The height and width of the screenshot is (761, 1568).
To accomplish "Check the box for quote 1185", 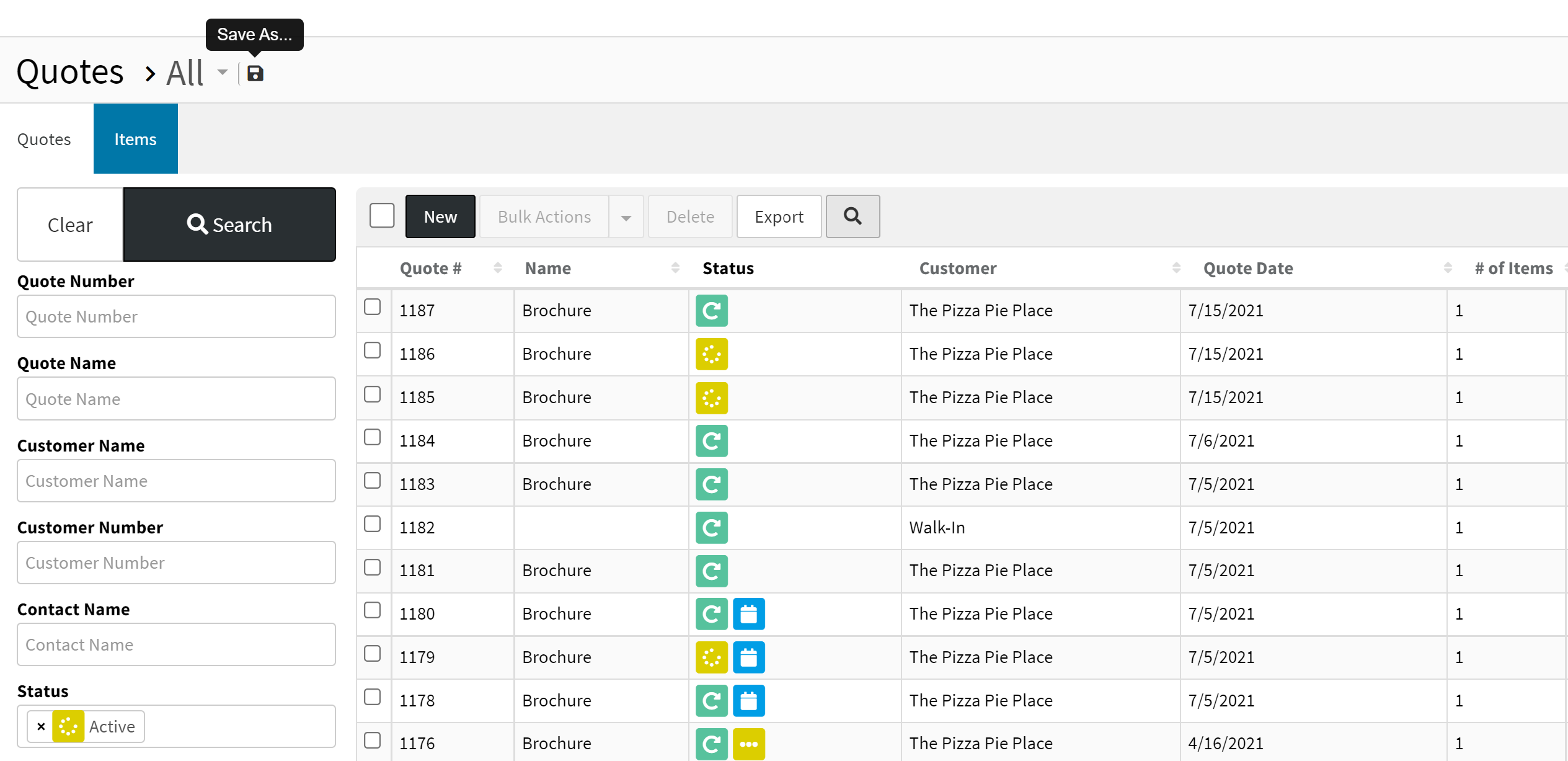I will click(372, 394).
